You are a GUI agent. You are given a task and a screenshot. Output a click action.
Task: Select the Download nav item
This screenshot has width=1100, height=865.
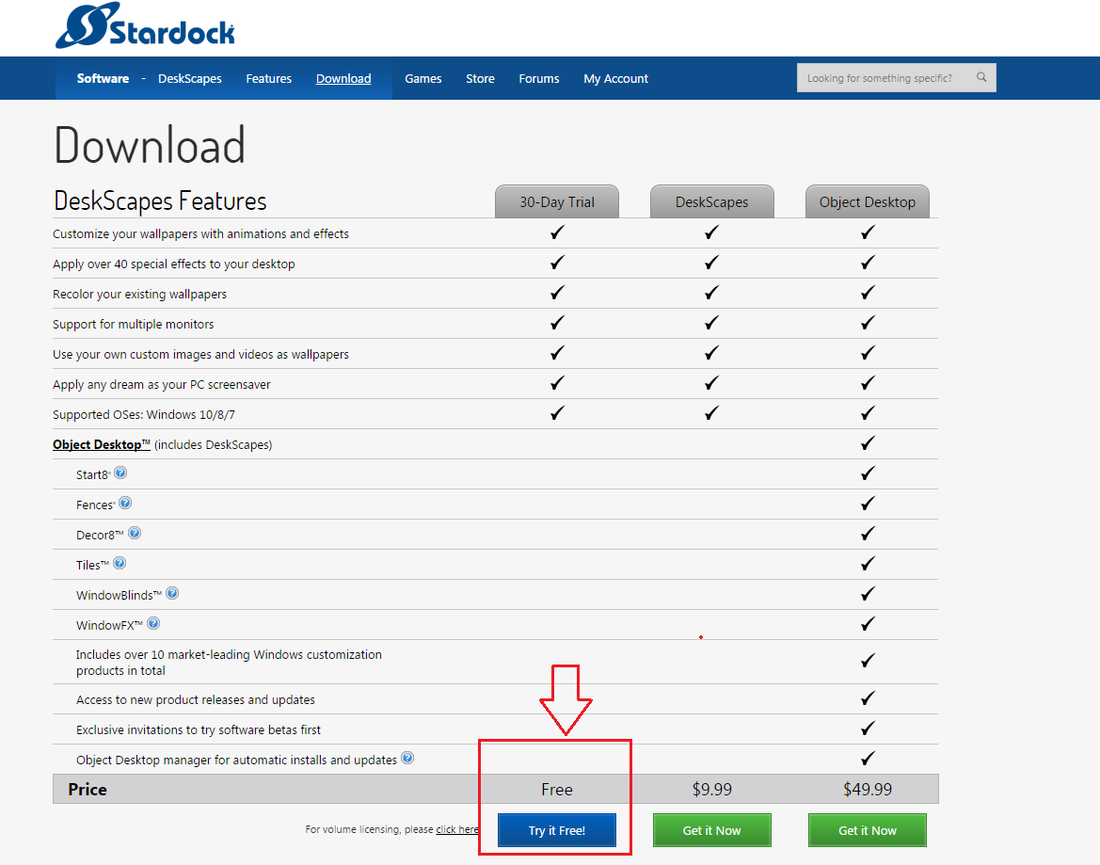click(343, 79)
